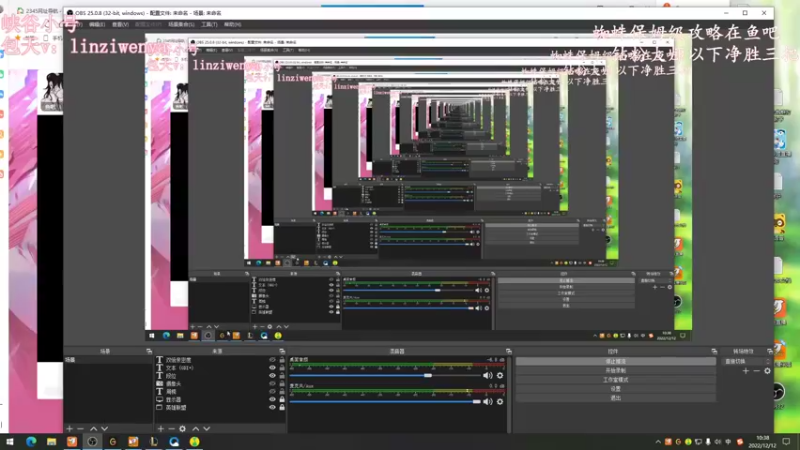800x450 pixels.
Task: Remove a transition with the main Scene Transitions minus icon
Action: (757, 371)
